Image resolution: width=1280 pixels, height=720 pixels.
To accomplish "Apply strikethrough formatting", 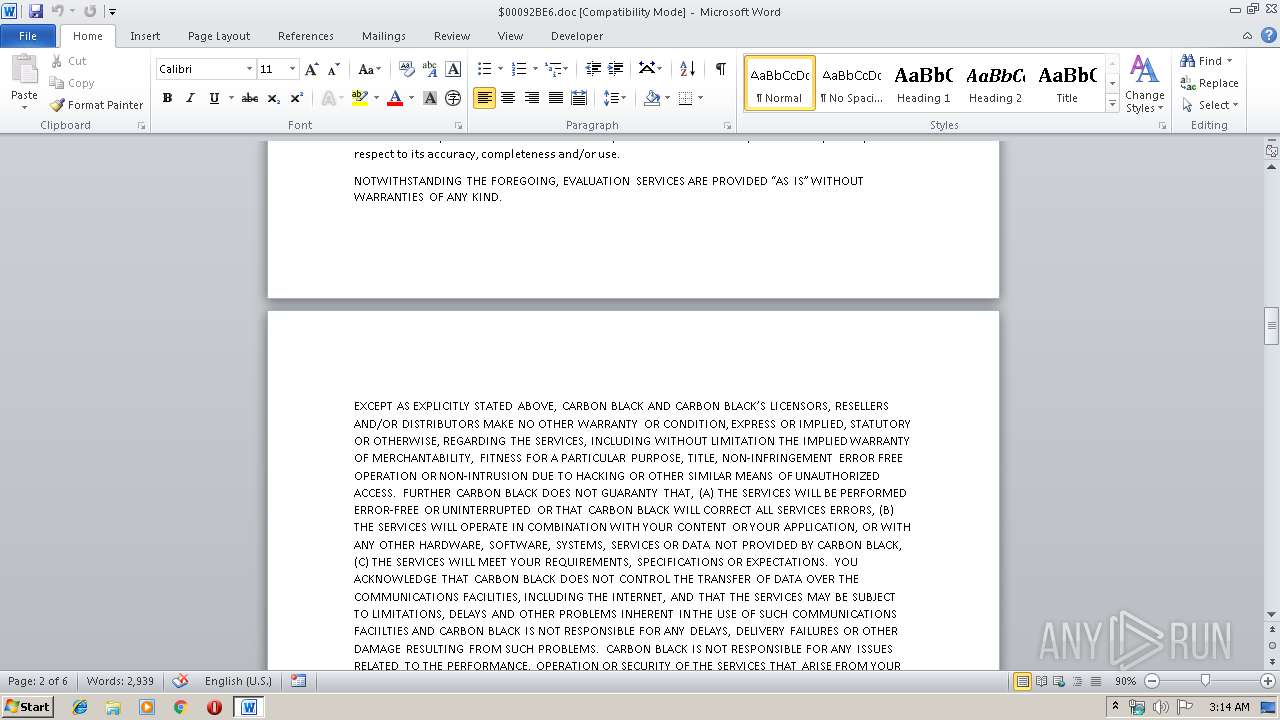I will tap(250, 98).
